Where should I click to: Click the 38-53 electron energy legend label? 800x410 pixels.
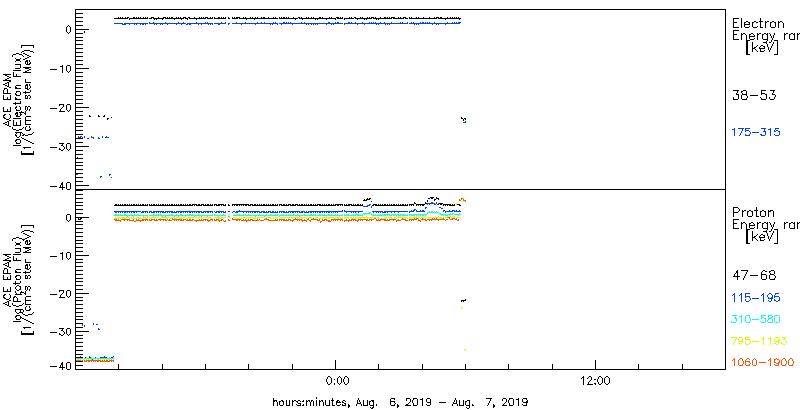pyautogui.click(x=754, y=95)
